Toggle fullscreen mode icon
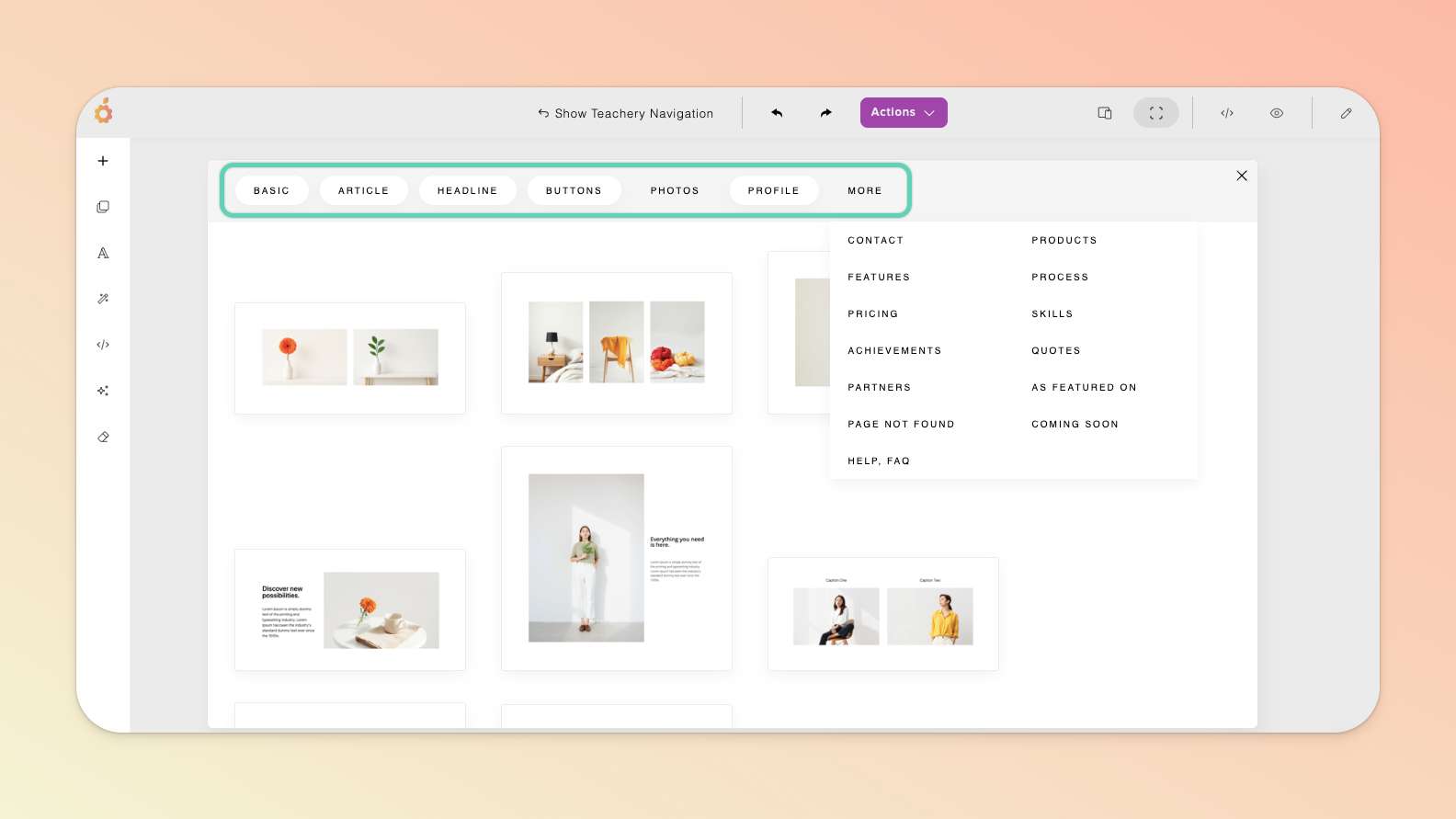This screenshot has width=1456, height=819. coord(1156,113)
